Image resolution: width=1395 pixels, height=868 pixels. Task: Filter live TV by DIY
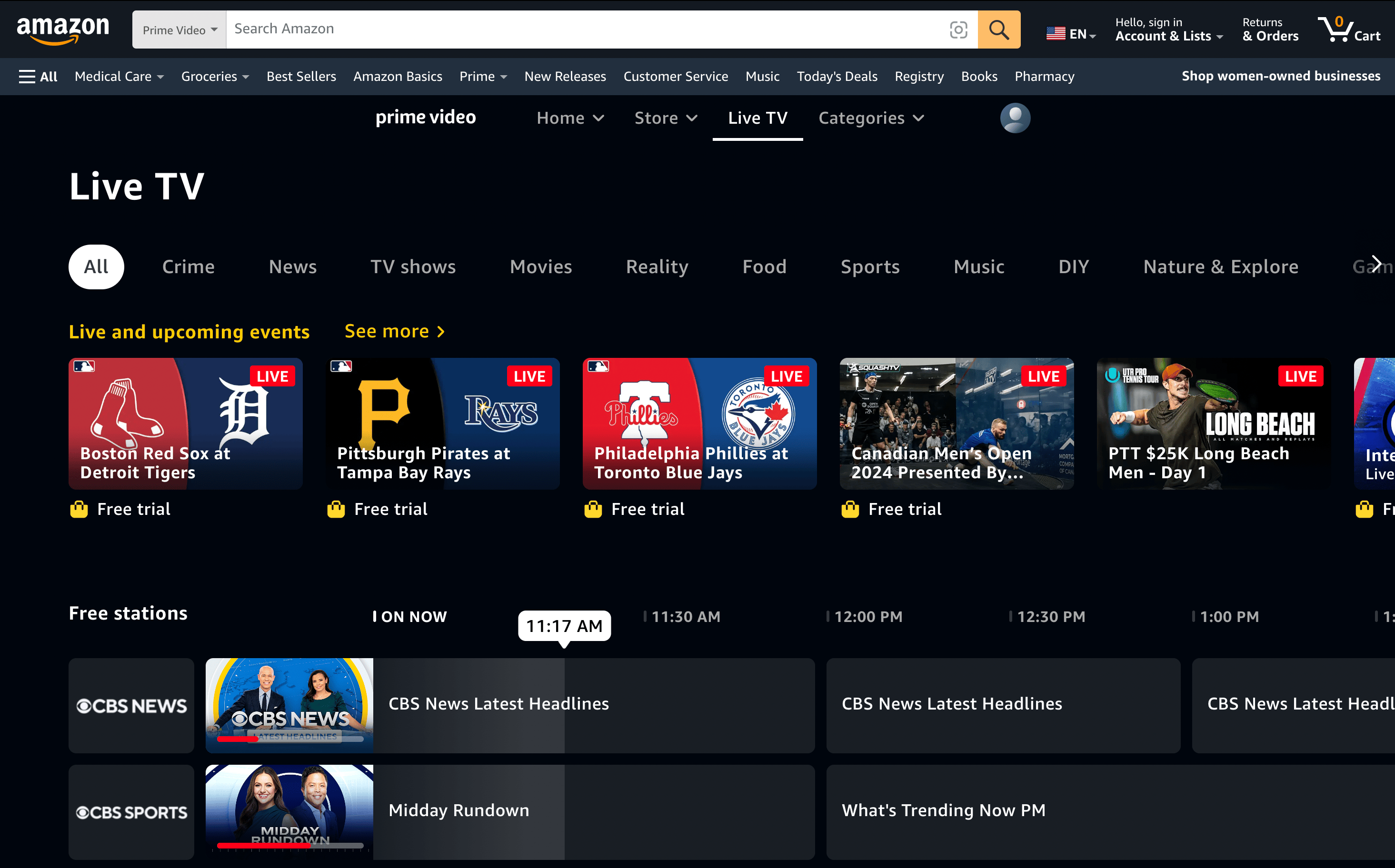pos(1073,267)
